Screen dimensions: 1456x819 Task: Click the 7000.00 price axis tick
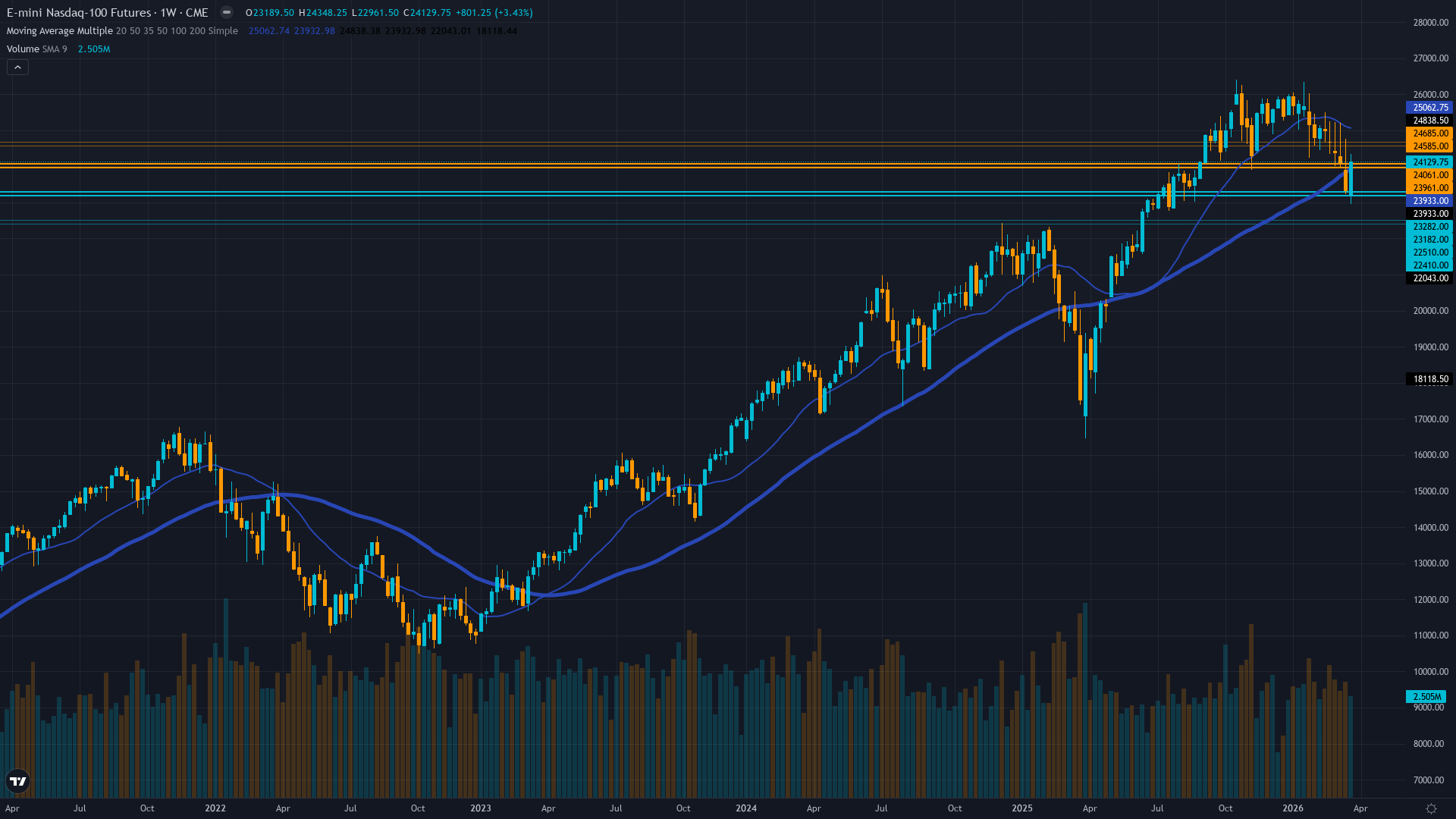point(1430,780)
